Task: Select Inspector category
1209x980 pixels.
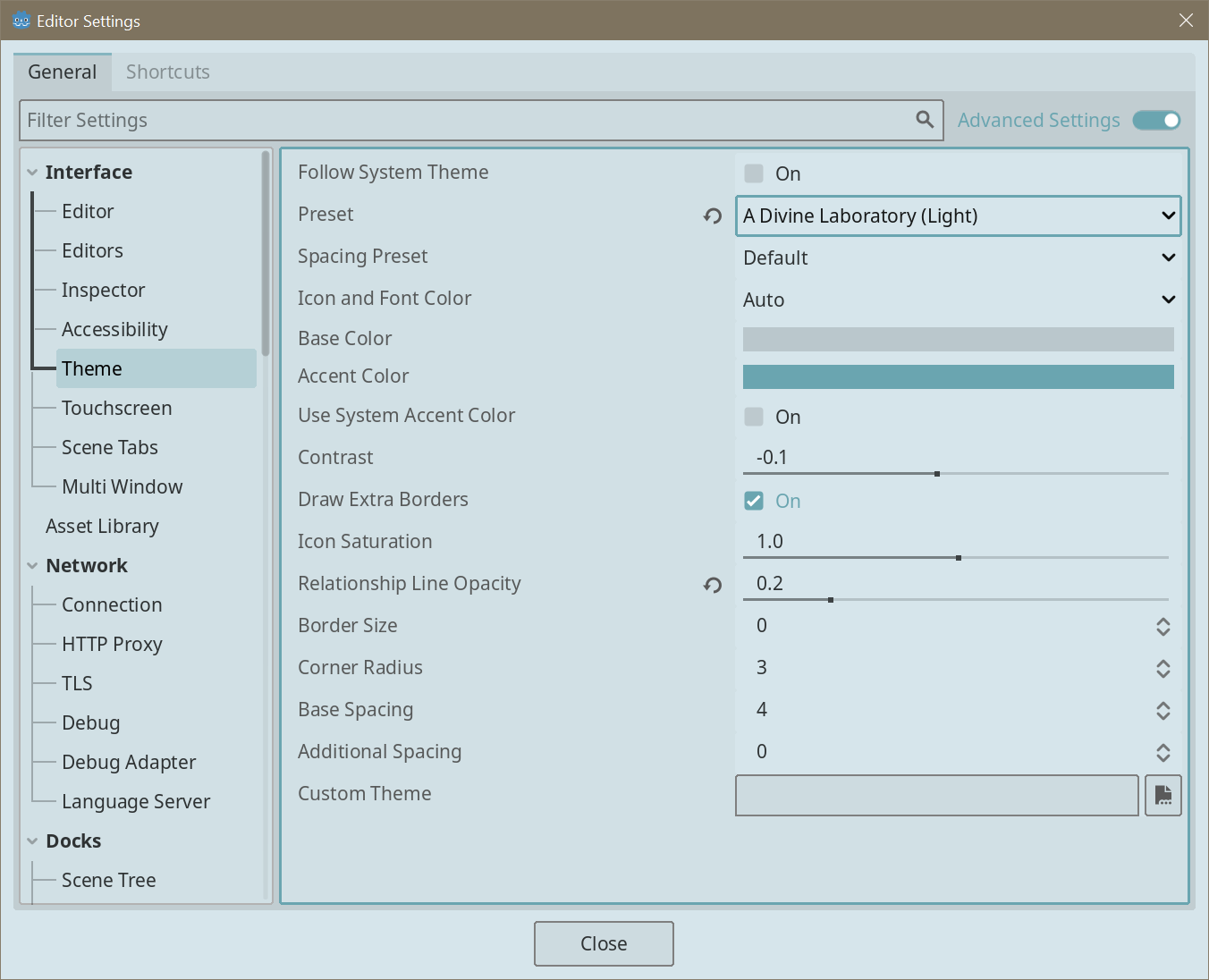Action: click(x=103, y=290)
